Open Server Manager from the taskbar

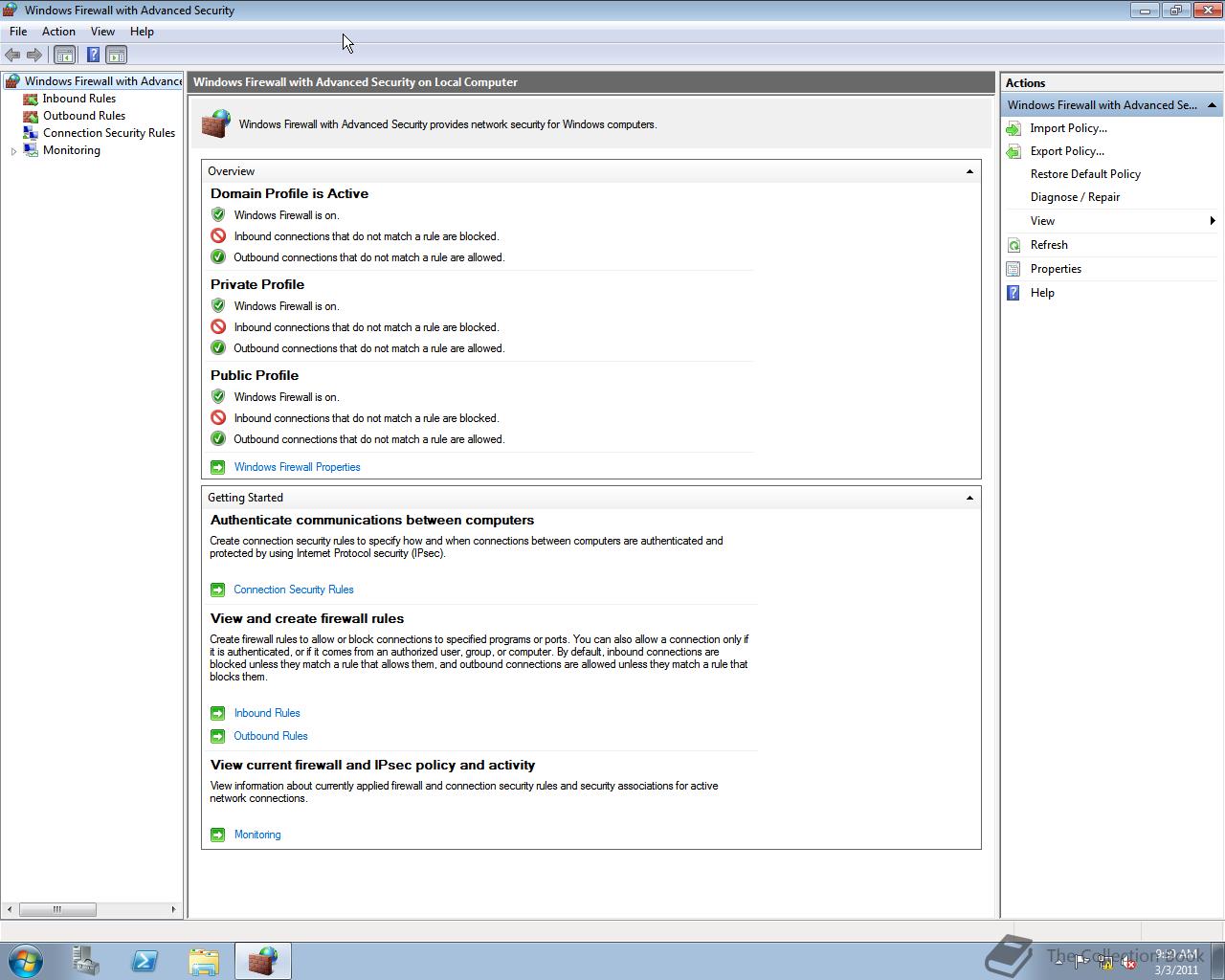pyautogui.click(x=85, y=961)
